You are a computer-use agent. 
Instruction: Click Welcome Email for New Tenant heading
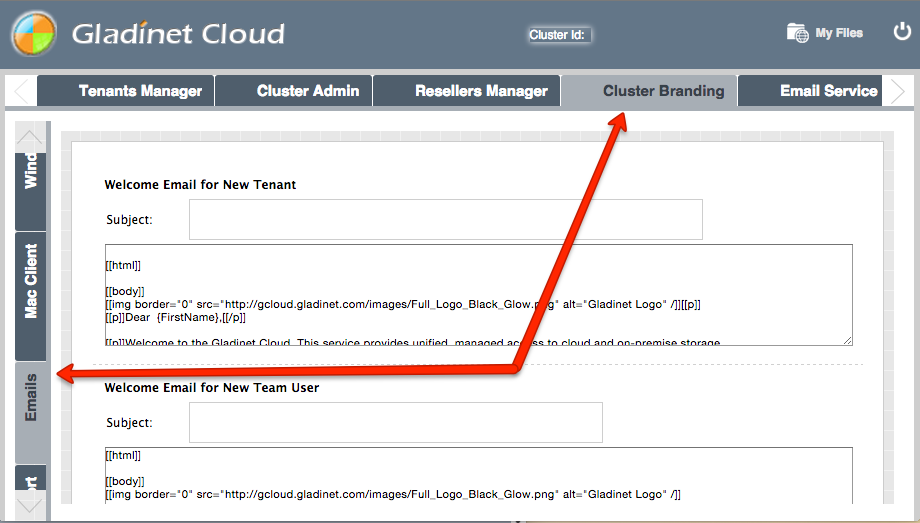[200, 184]
